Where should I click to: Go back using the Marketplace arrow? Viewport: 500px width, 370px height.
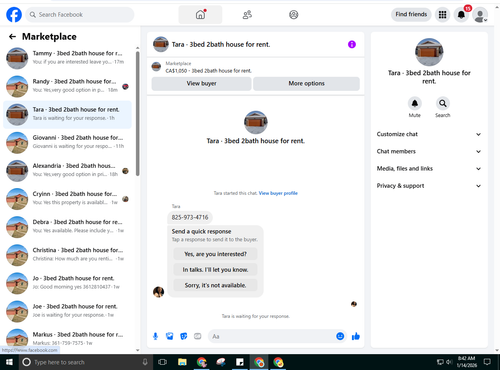[12, 37]
